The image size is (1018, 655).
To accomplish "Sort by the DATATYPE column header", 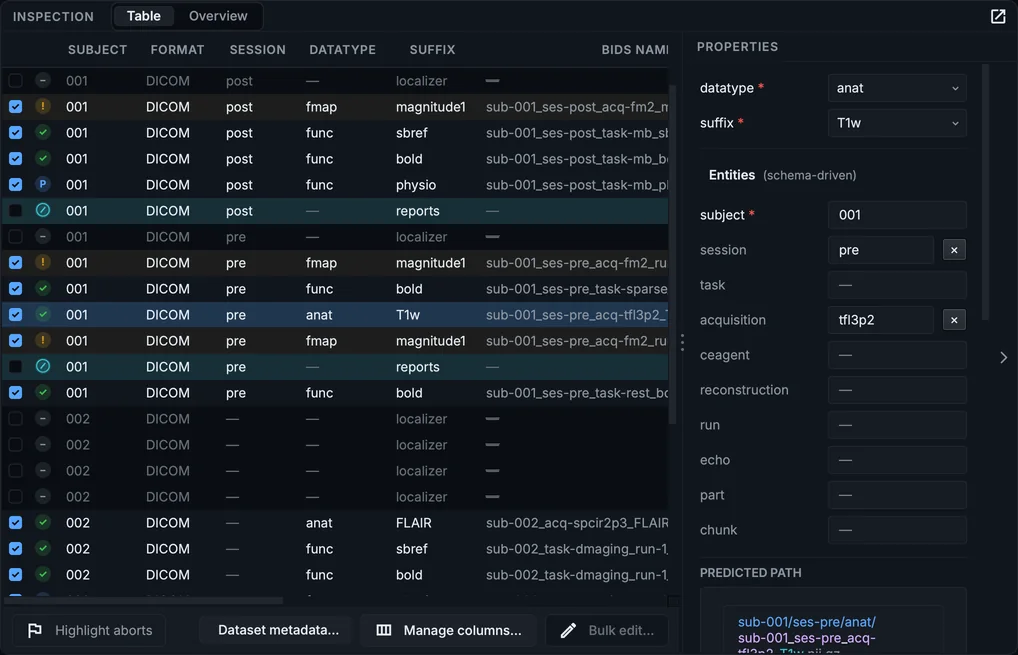I will point(342,50).
